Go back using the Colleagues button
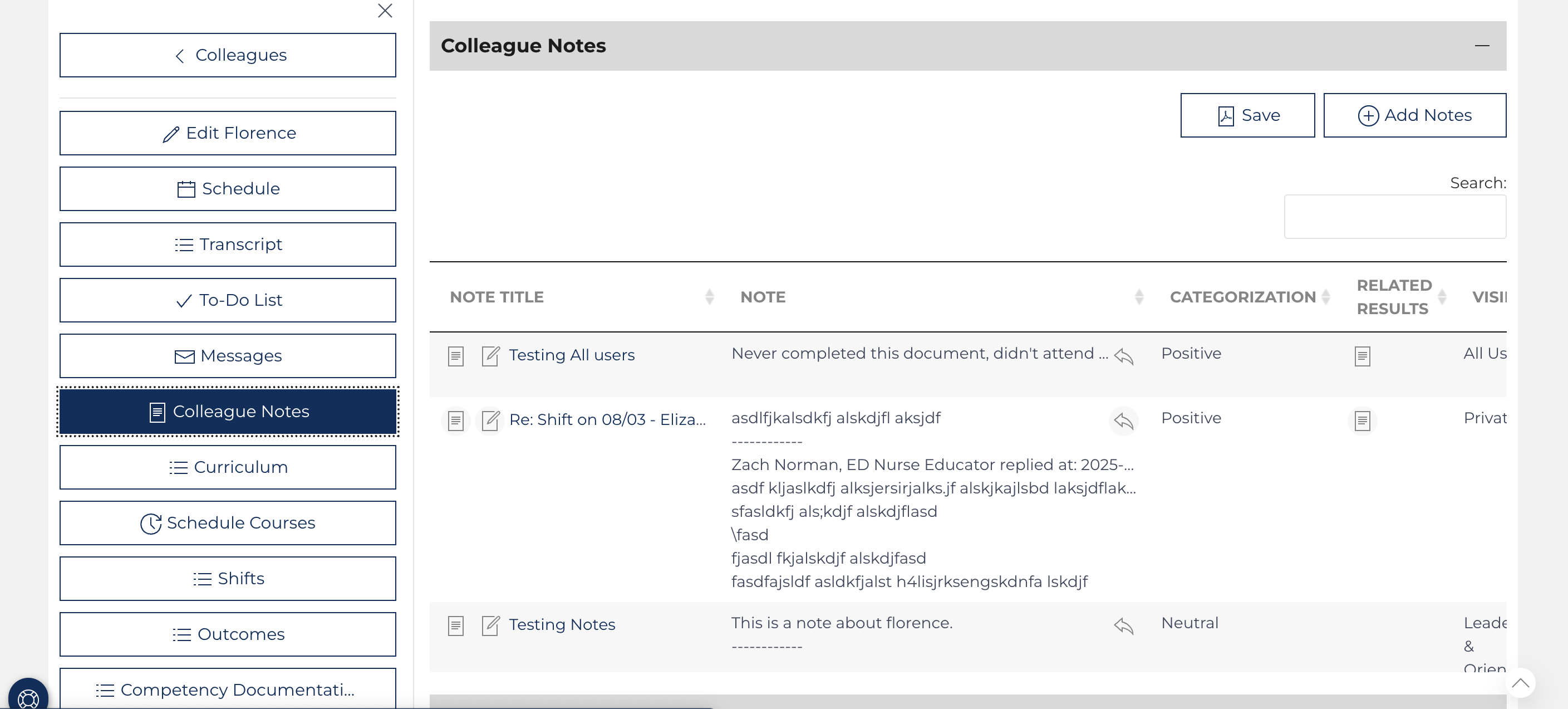Viewport: 1568px width, 709px height. point(228,55)
